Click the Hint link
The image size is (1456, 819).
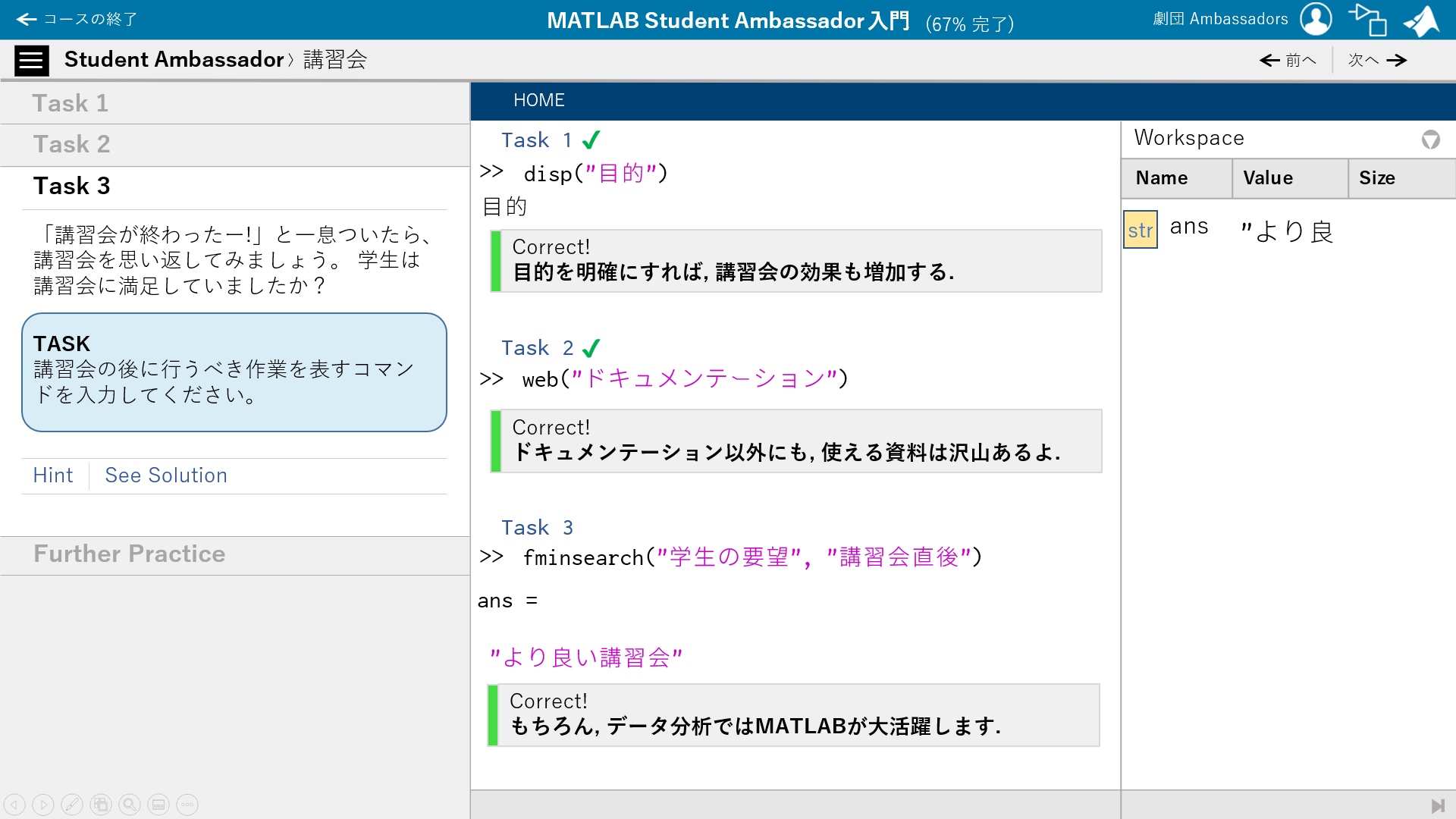pyautogui.click(x=53, y=475)
